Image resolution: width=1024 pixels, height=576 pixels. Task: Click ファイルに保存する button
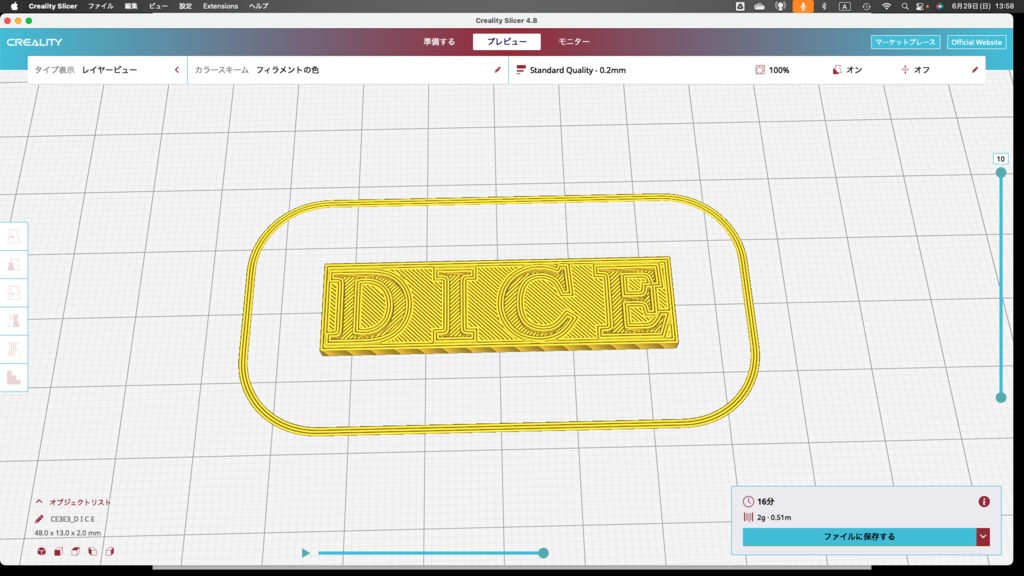click(859, 537)
